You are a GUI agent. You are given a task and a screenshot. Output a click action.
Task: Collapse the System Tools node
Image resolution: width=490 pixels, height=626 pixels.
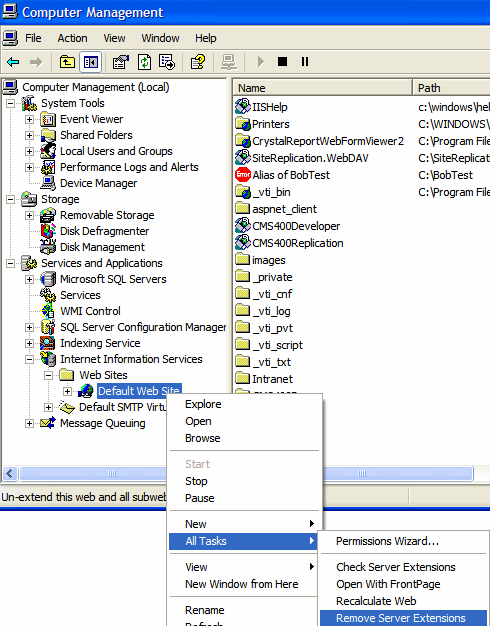click(10, 103)
